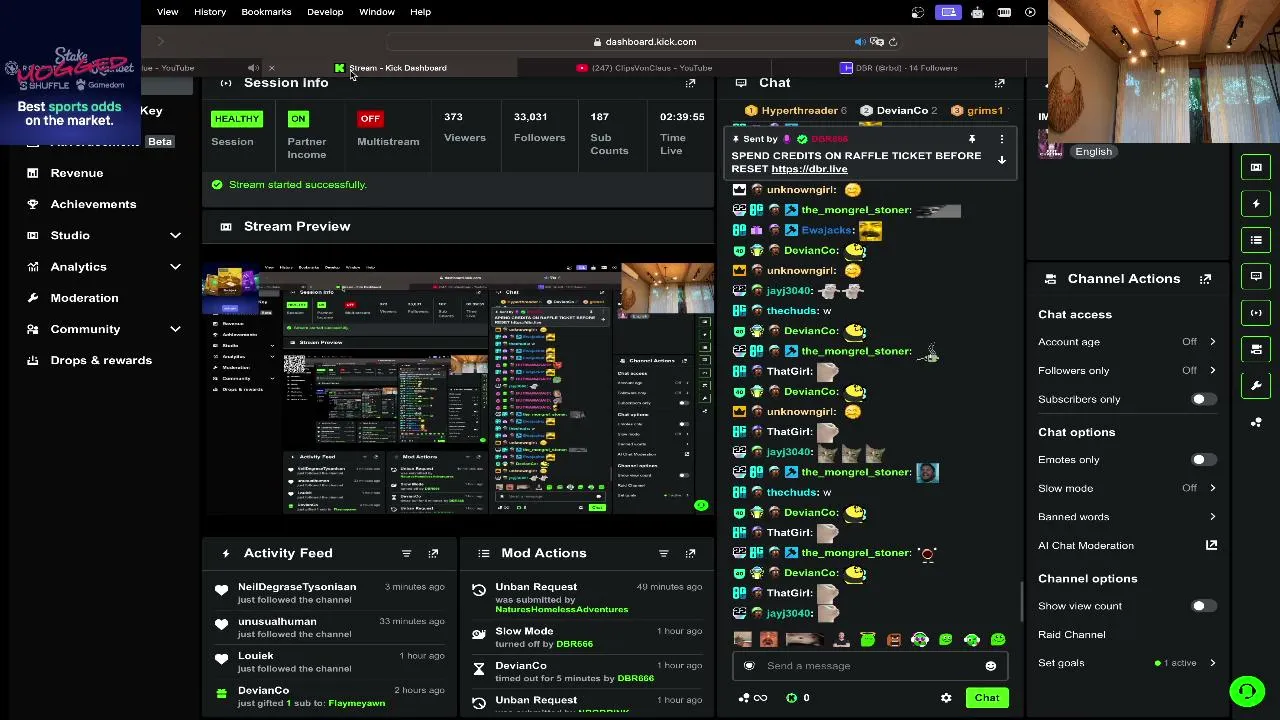
Task: Open AI Chat Moderation external link
Action: (1211, 545)
